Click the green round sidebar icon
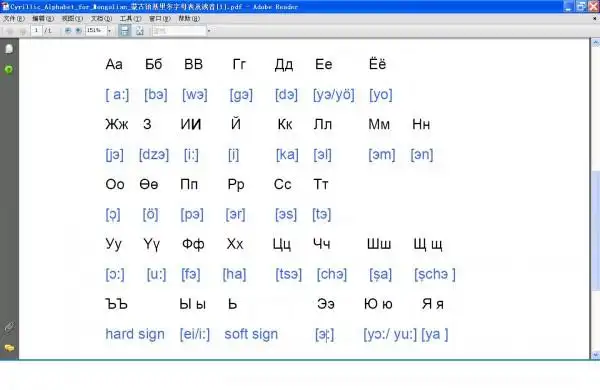The image size is (600, 390). coord(8,69)
